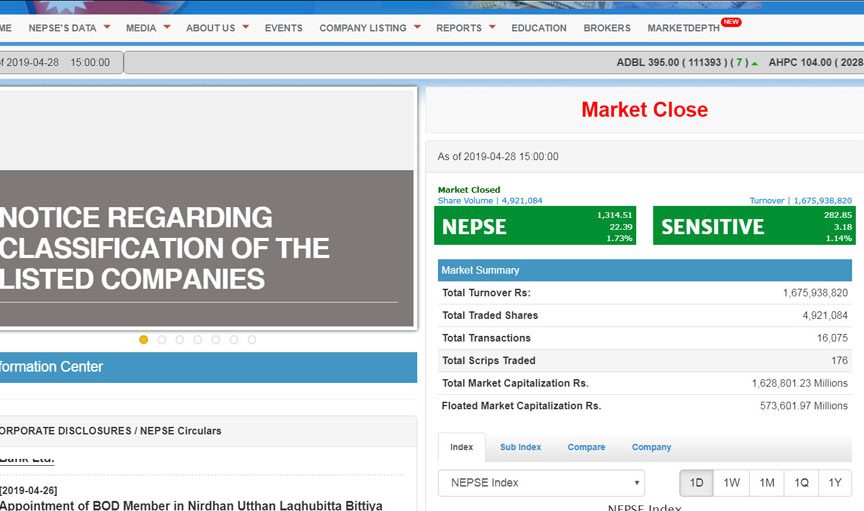This screenshot has width=864, height=511.
Task: Go to the Events page
Action: point(283,28)
